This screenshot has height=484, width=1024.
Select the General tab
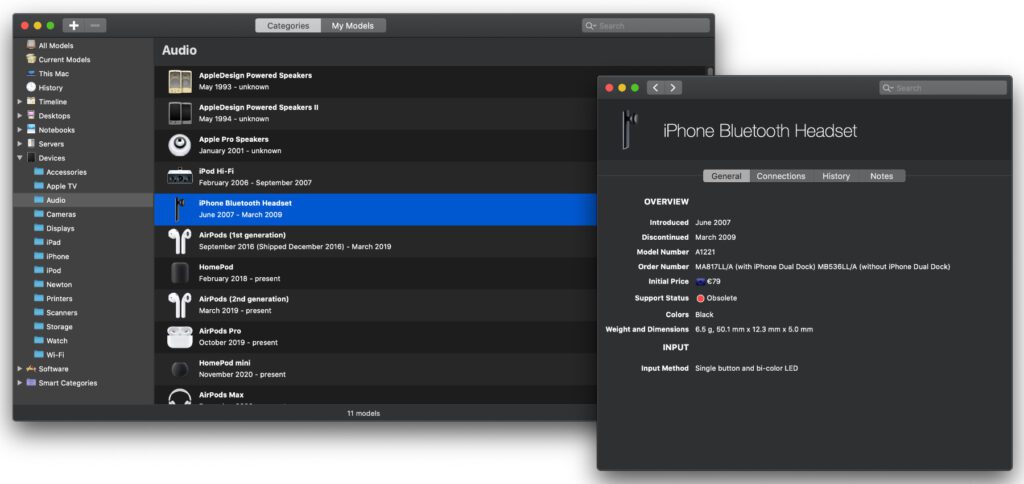(x=726, y=176)
